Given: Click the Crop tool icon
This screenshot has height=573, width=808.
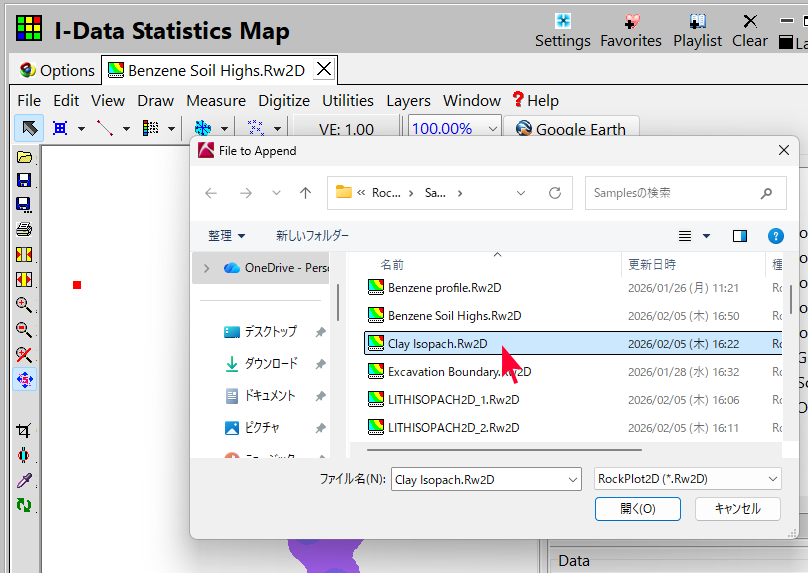Looking at the screenshot, I should point(24,430).
